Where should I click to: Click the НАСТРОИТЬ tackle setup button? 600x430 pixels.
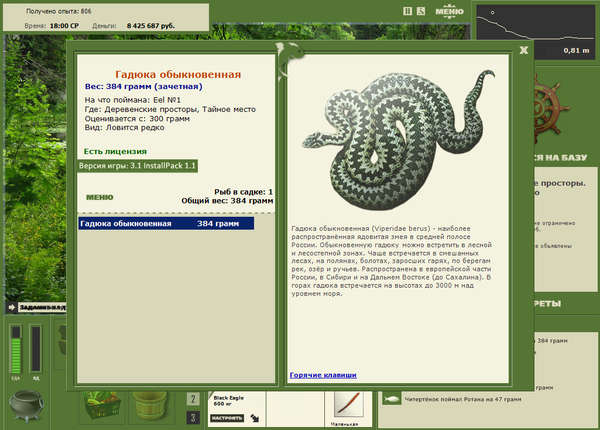click(227, 418)
